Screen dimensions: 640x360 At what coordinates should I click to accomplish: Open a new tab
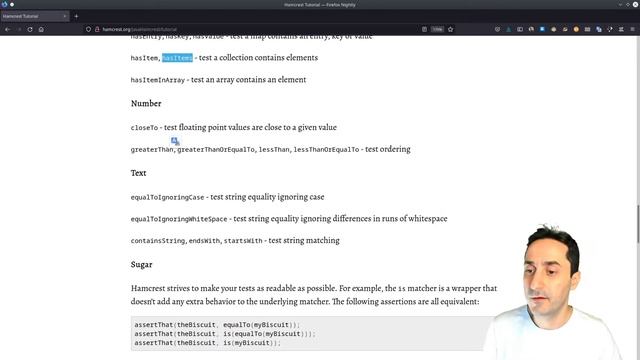point(76,16)
